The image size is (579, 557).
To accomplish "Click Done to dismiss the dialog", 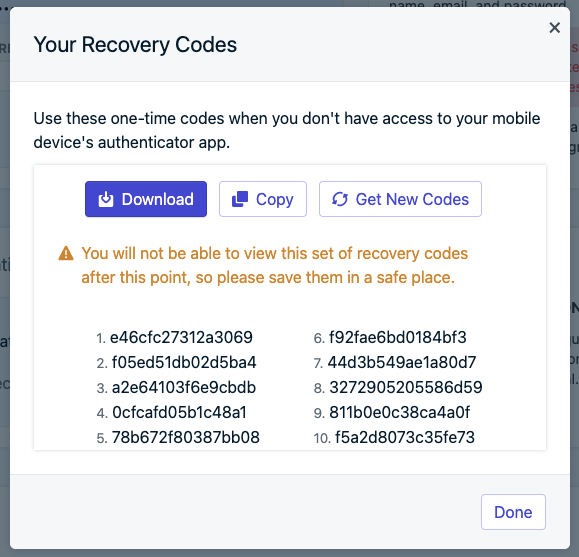I will tap(513, 512).
